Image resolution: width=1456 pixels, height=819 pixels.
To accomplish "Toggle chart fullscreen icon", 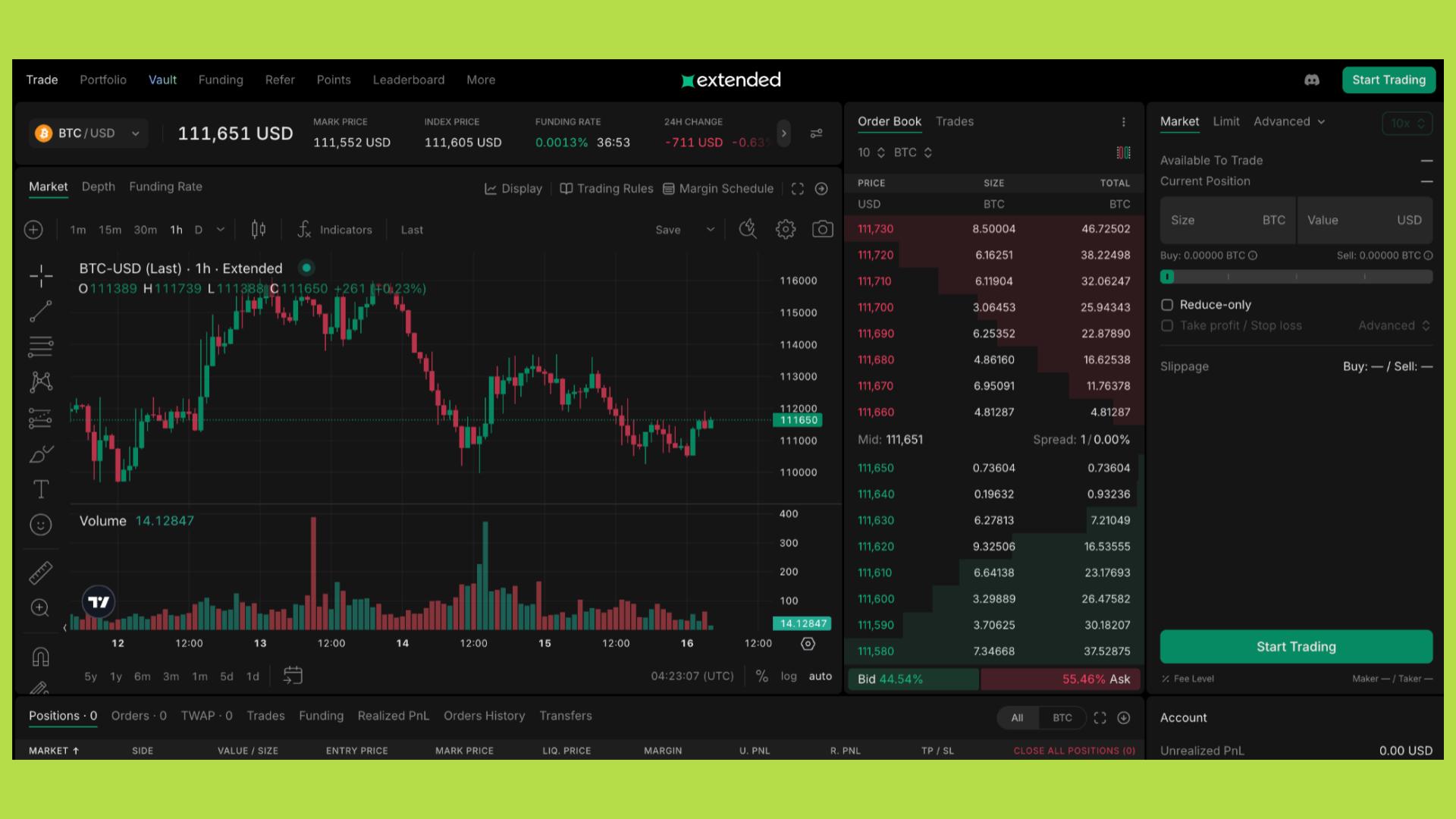I will pos(797,189).
